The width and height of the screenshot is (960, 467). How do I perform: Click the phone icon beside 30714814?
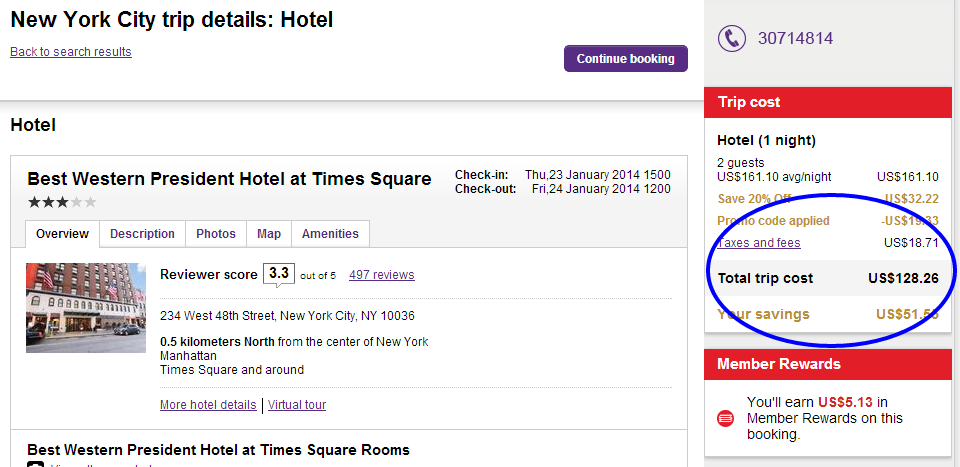[x=732, y=39]
